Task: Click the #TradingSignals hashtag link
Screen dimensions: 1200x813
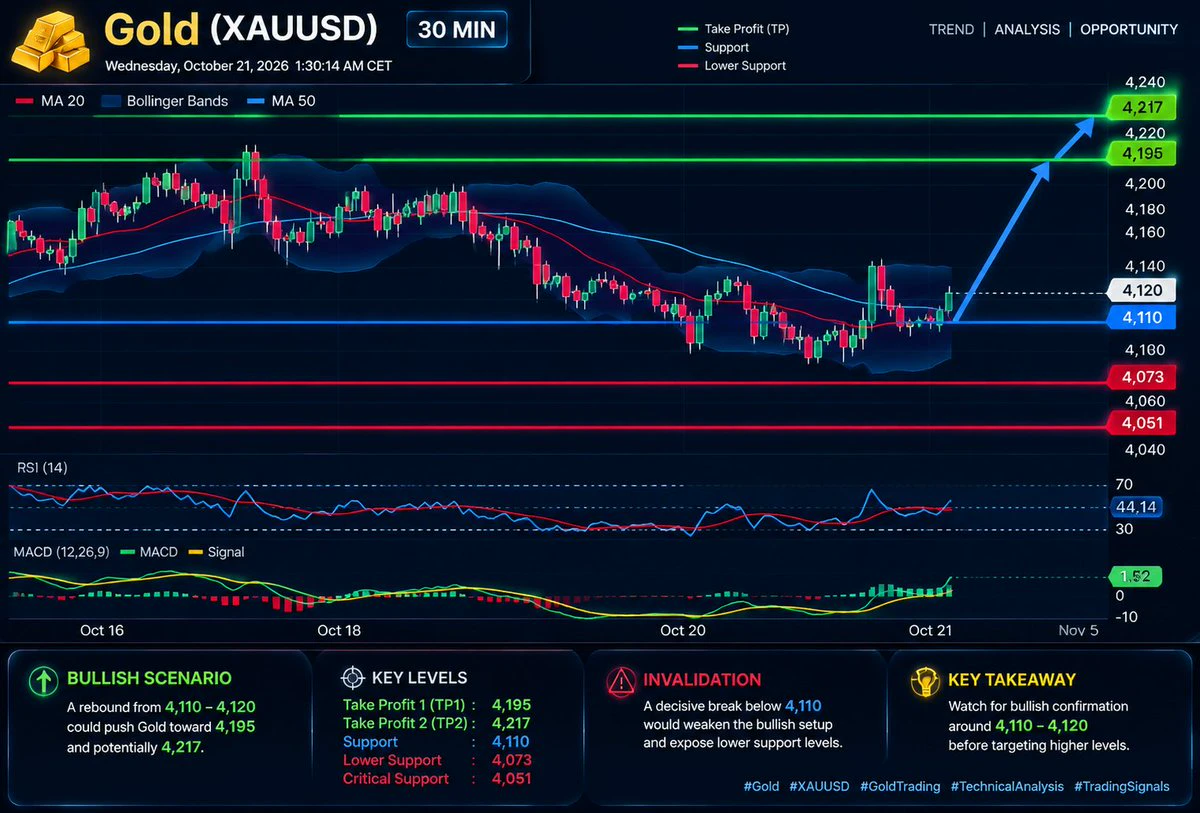Action: click(1122, 786)
